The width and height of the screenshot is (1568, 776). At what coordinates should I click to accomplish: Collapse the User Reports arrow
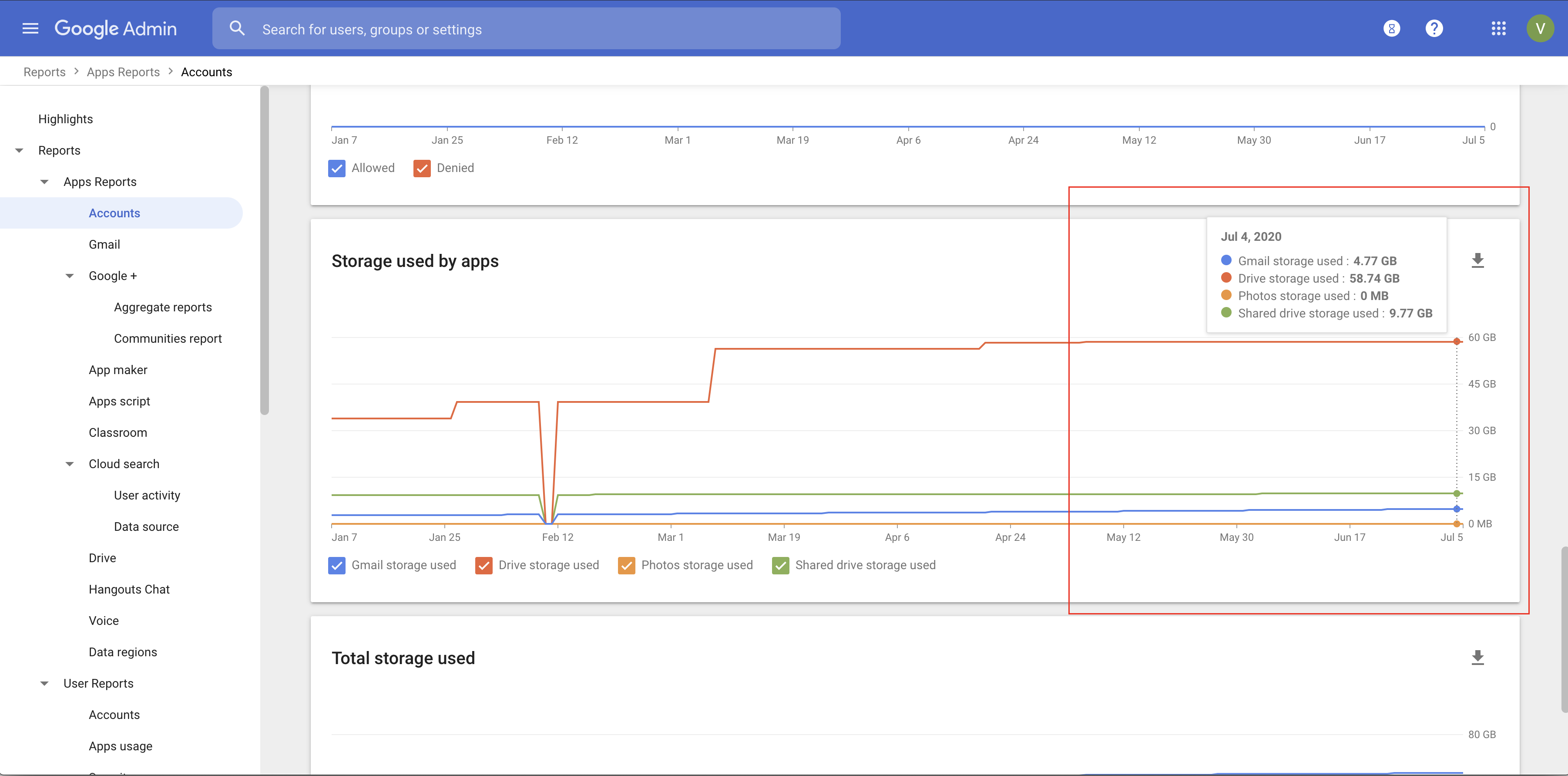(x=44, y=683)
